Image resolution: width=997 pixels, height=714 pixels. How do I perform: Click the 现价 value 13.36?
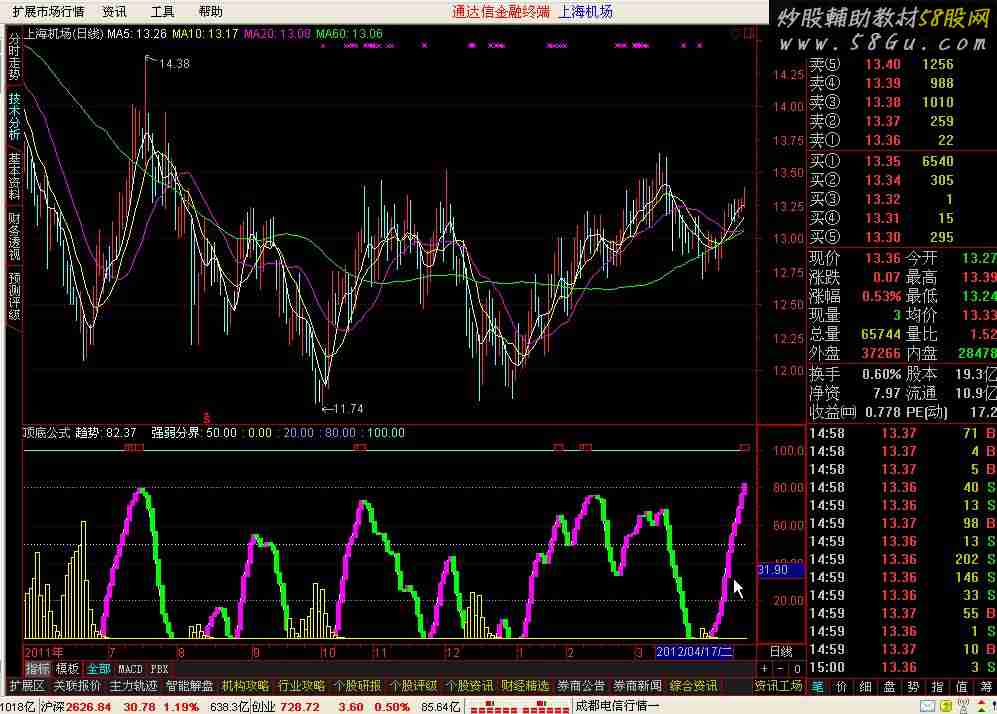coord(883,258)
